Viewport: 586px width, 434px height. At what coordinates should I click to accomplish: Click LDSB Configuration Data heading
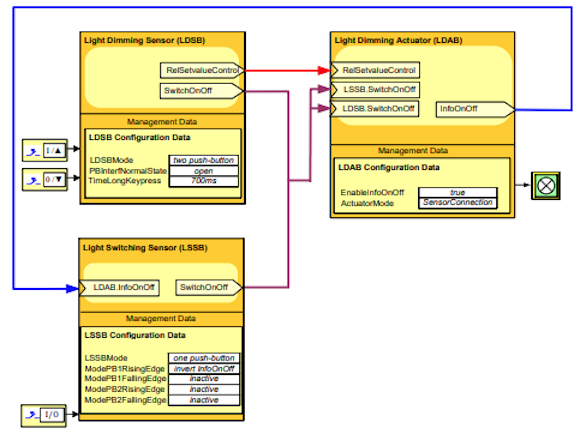click(x=139, y=138)
